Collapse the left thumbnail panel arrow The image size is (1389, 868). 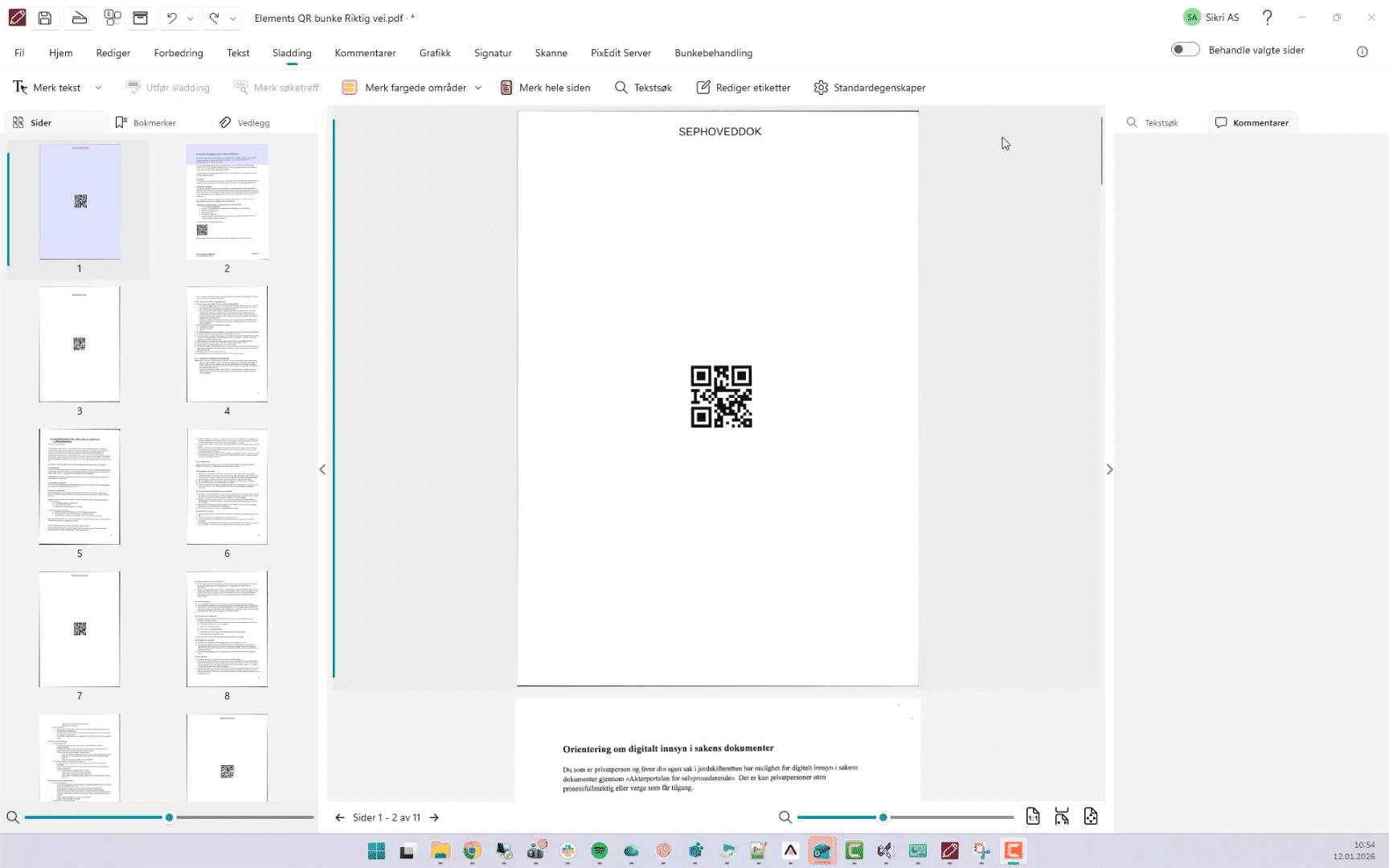(x=322, y=469)
